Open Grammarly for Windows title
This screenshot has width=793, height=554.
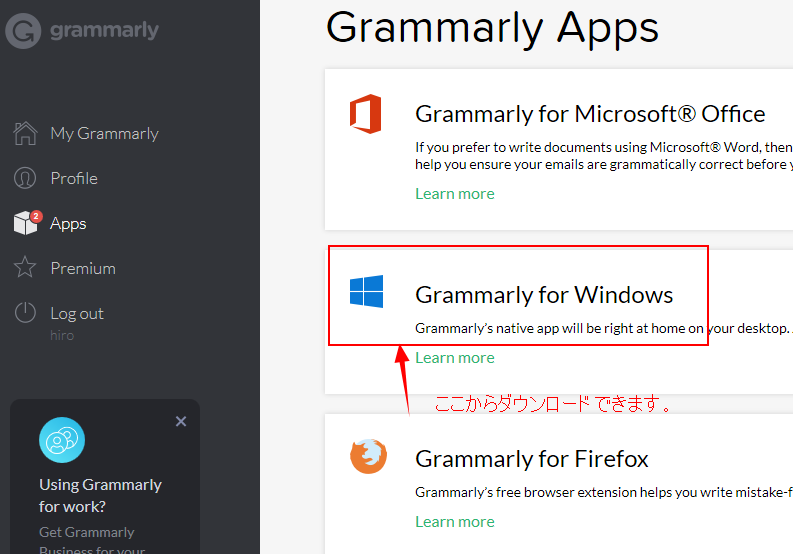pos(544,295)
